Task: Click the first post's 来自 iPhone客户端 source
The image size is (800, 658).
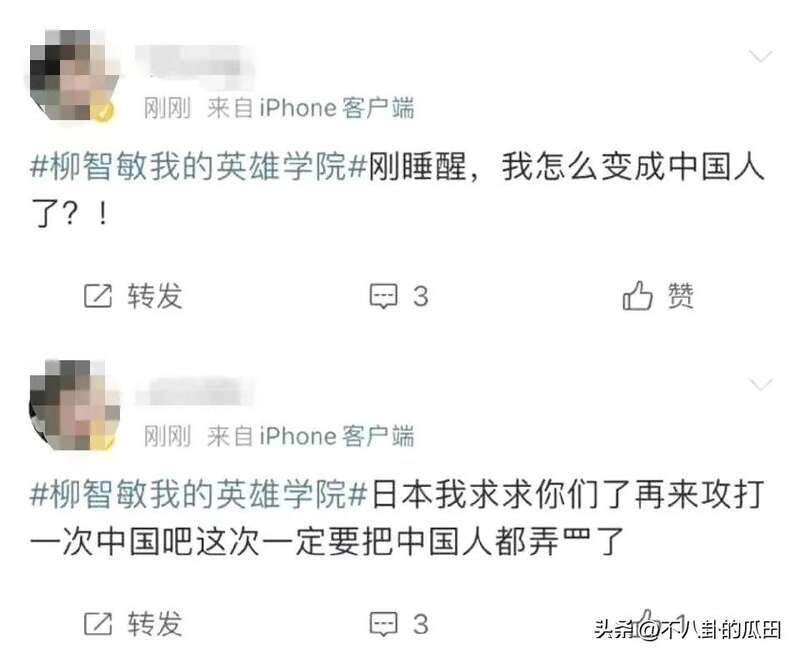Action: tap(311, 108)
